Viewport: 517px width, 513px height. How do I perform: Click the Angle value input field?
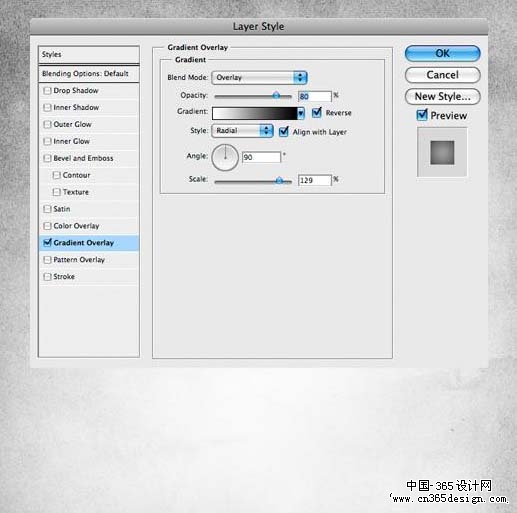tap(261, 157)
